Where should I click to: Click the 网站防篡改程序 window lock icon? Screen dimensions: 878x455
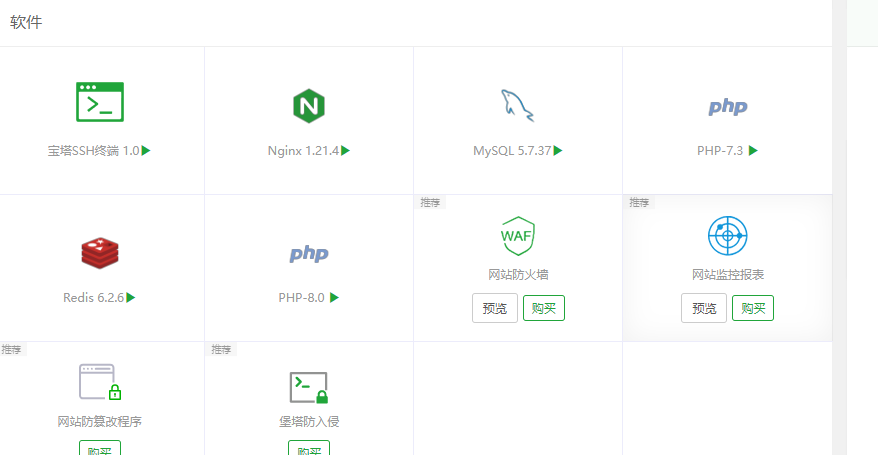[100, 382]
